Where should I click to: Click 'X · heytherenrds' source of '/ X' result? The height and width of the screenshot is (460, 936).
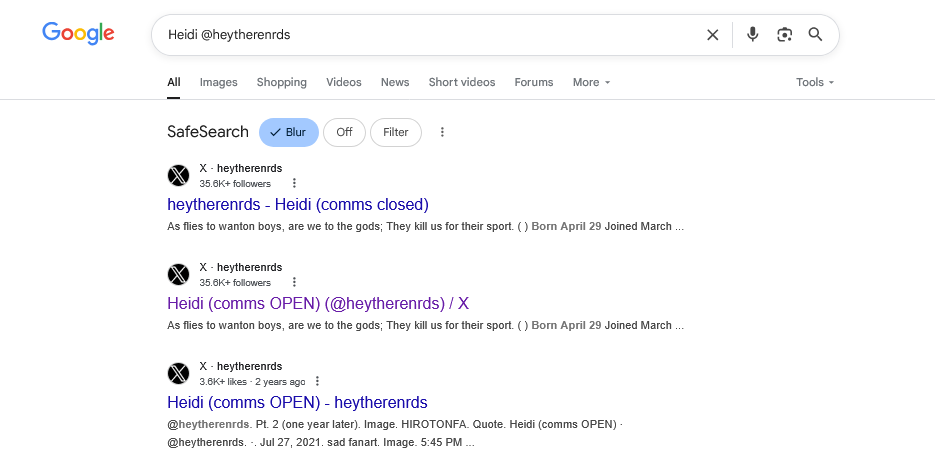(x=241, y=267)
